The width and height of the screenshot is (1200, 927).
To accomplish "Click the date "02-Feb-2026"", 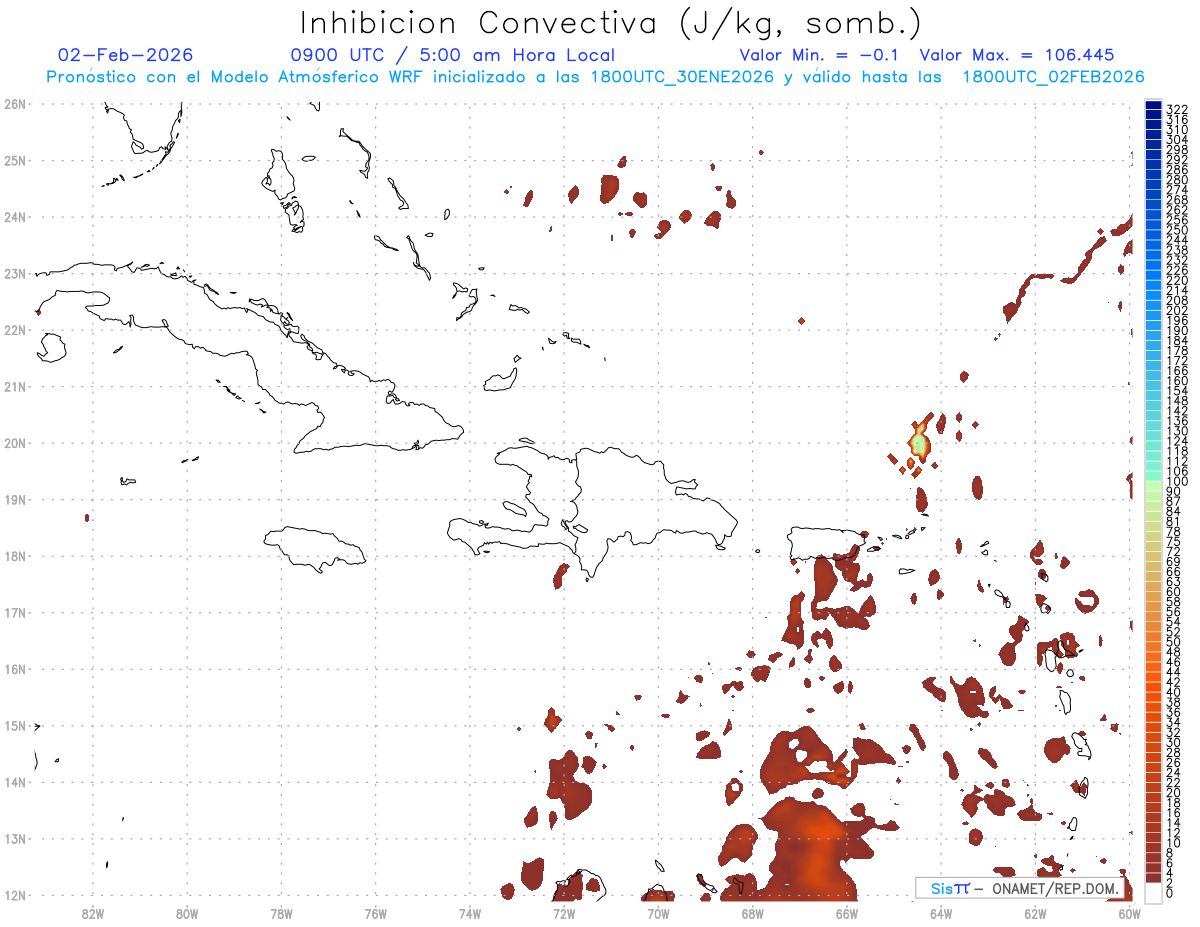I will [125, 55].
